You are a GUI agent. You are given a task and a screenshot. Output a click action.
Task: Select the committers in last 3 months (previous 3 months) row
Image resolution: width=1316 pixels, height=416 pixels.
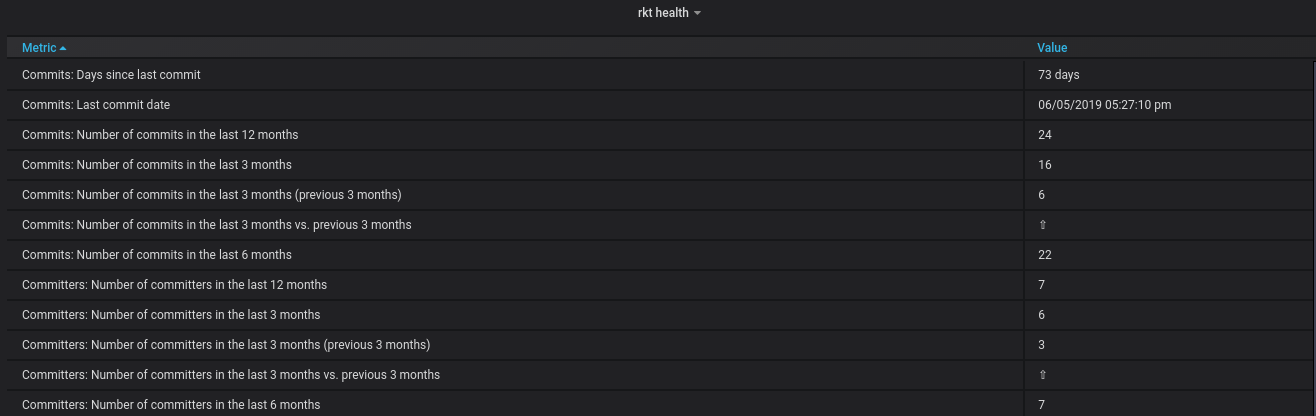[x=226, y=345]
